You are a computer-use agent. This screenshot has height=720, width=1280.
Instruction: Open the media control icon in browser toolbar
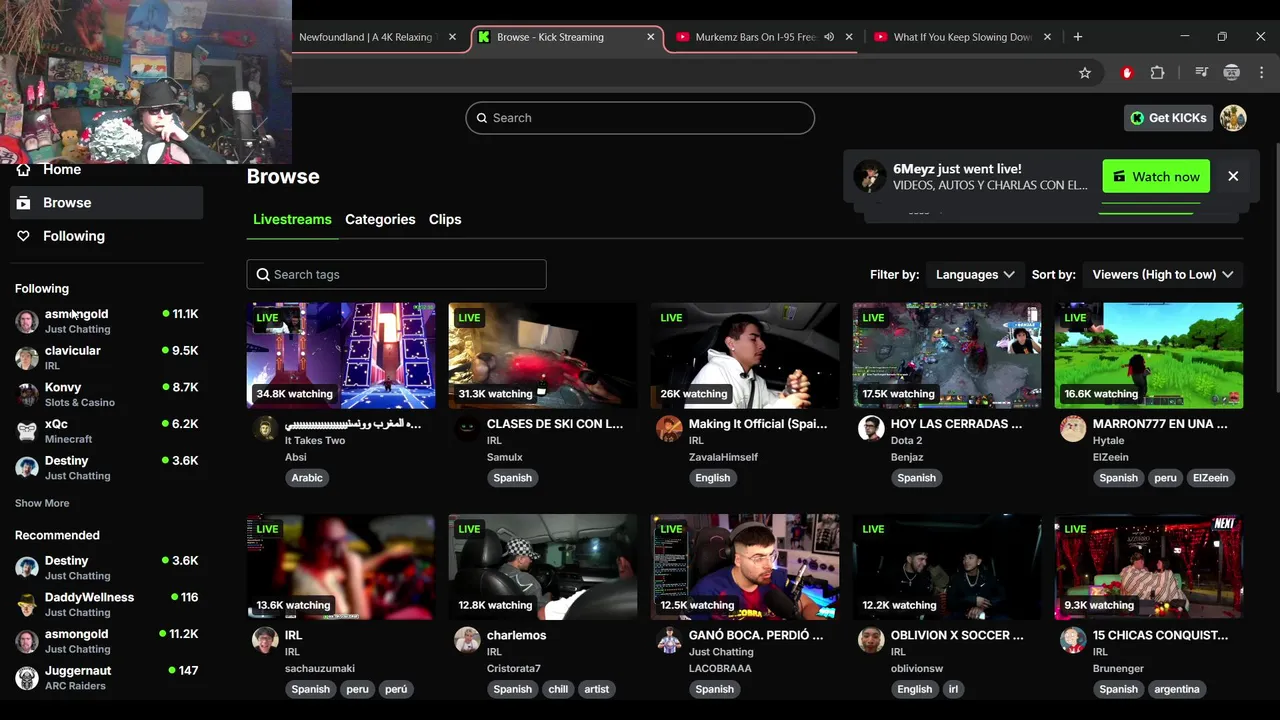(x=1202, y=73)
